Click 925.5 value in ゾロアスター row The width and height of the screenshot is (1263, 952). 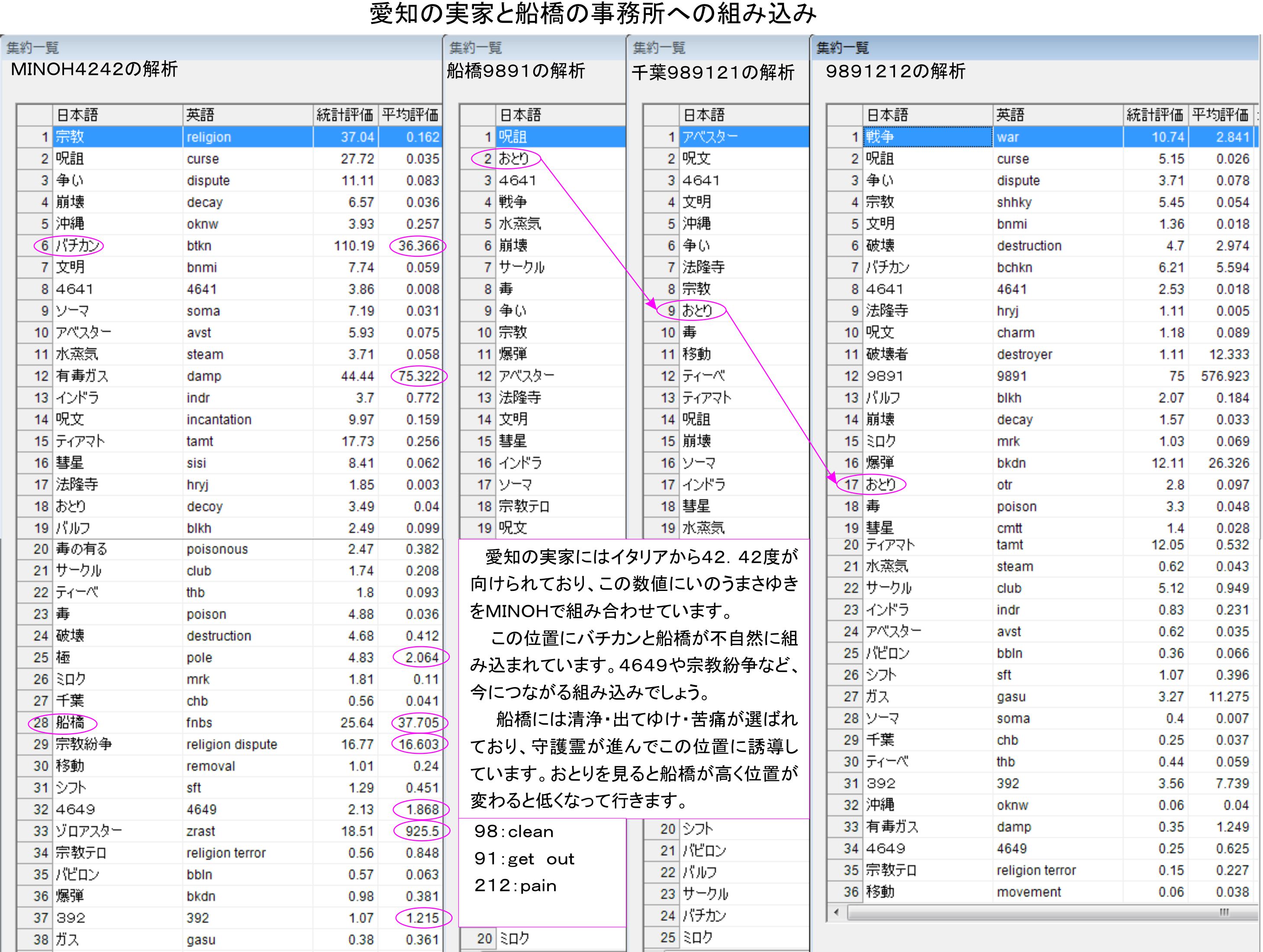(422, 831)
